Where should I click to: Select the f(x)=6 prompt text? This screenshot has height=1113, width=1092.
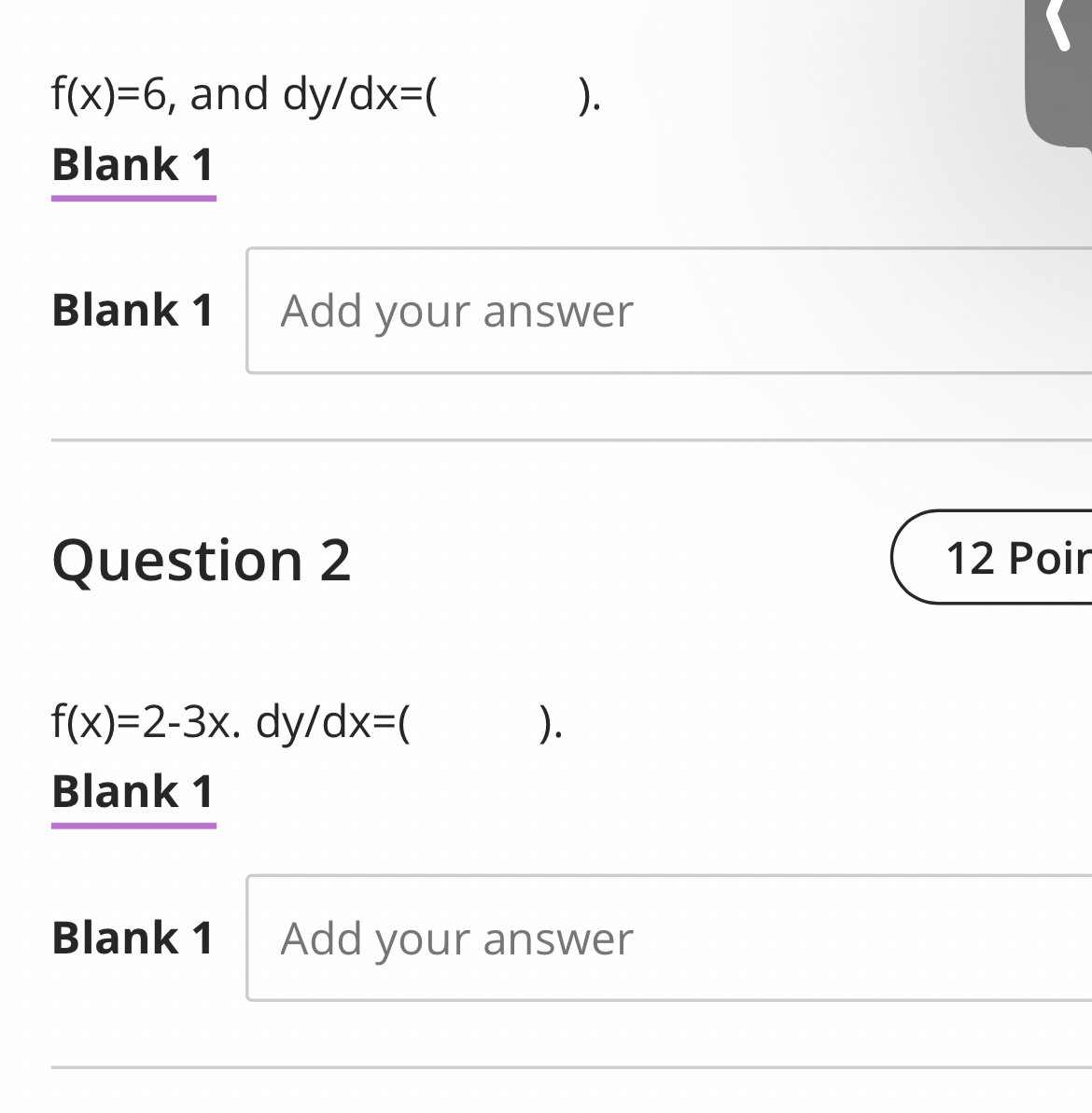[327, 93]
